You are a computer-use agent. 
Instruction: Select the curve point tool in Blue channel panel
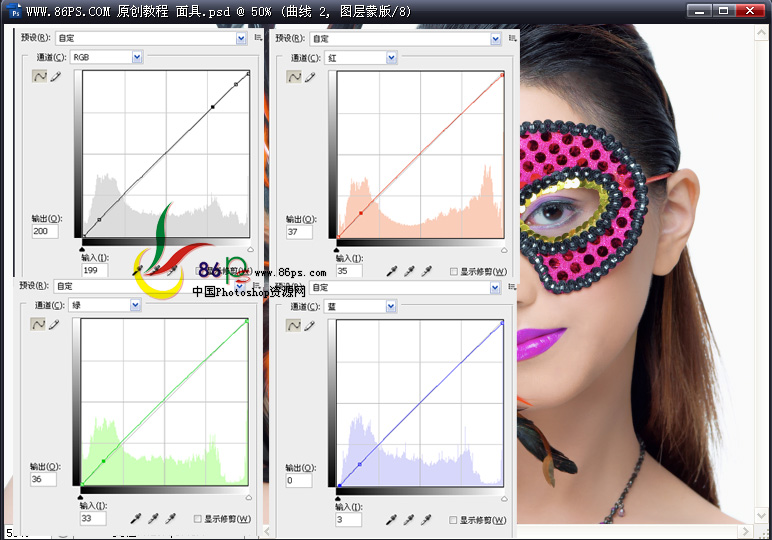[293, 325]
